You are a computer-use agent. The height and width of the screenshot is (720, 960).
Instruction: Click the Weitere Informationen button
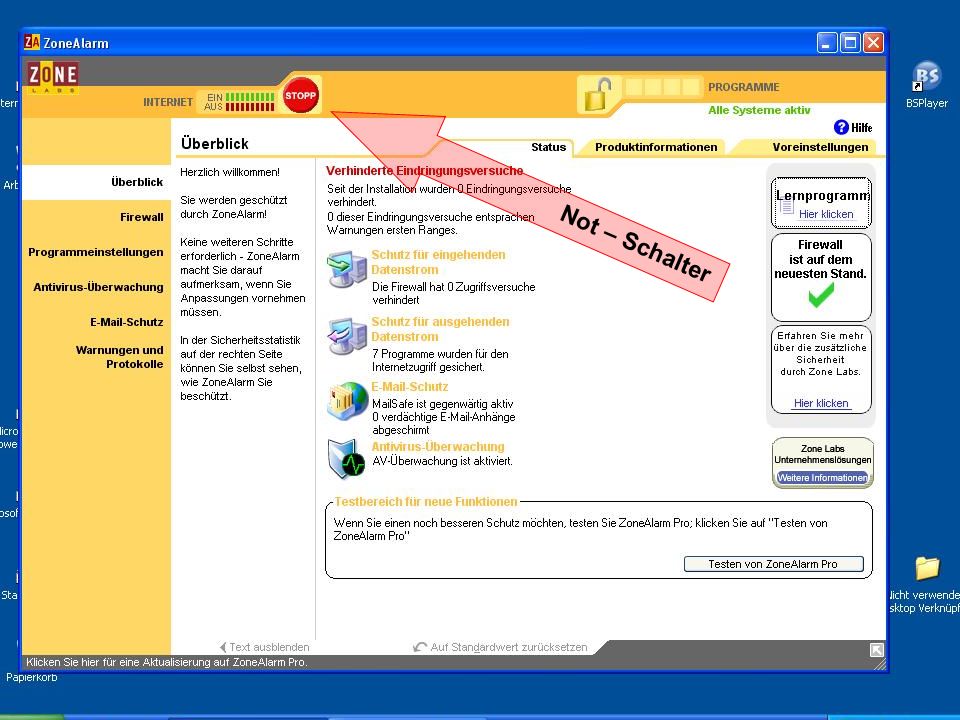click(x=822, y=478)
